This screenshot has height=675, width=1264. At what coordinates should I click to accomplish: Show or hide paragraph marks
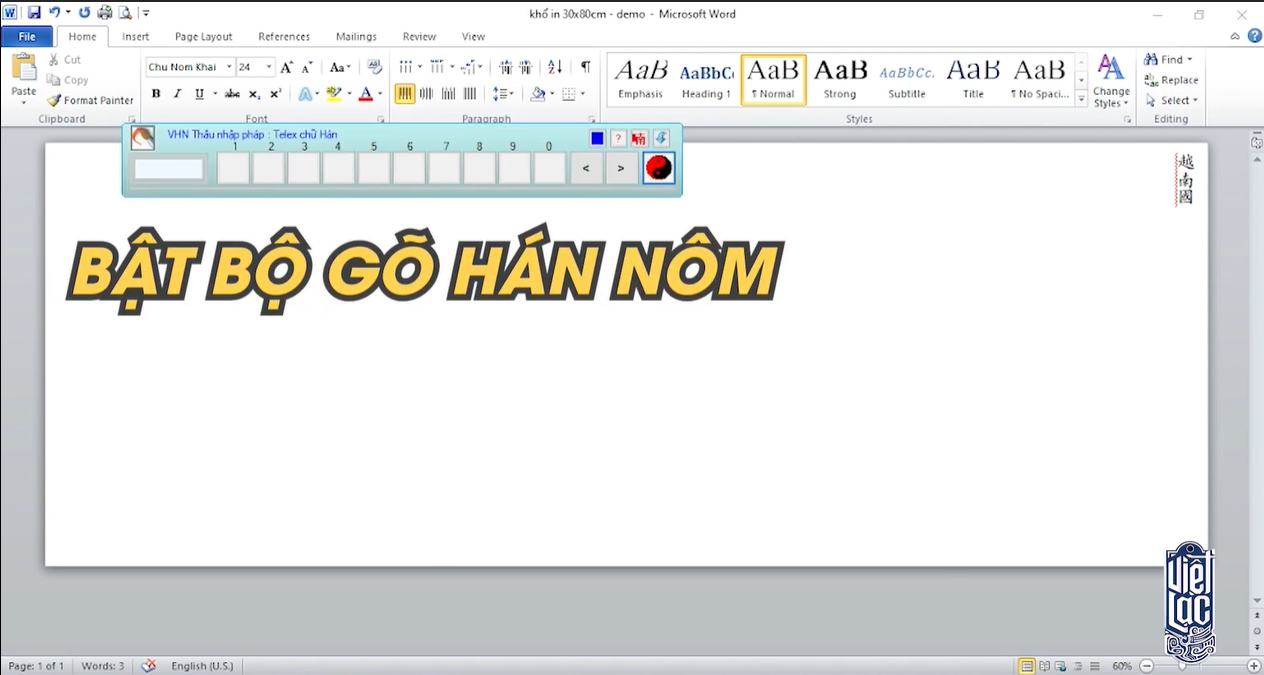point(585,67)
